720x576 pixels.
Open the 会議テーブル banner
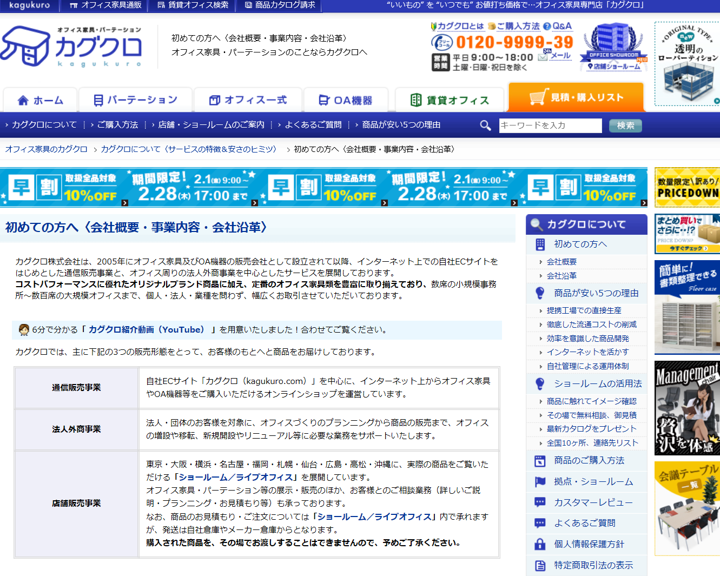[x=687, y=508]
